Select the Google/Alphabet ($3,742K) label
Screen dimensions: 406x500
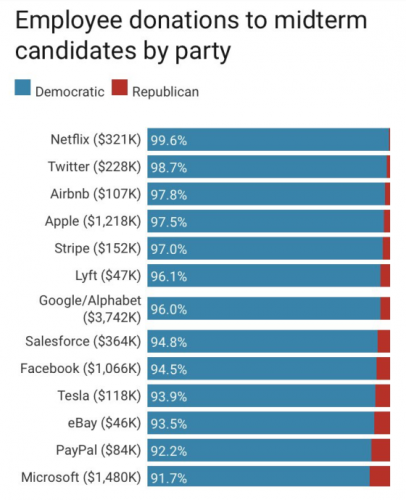click(90, 309)
